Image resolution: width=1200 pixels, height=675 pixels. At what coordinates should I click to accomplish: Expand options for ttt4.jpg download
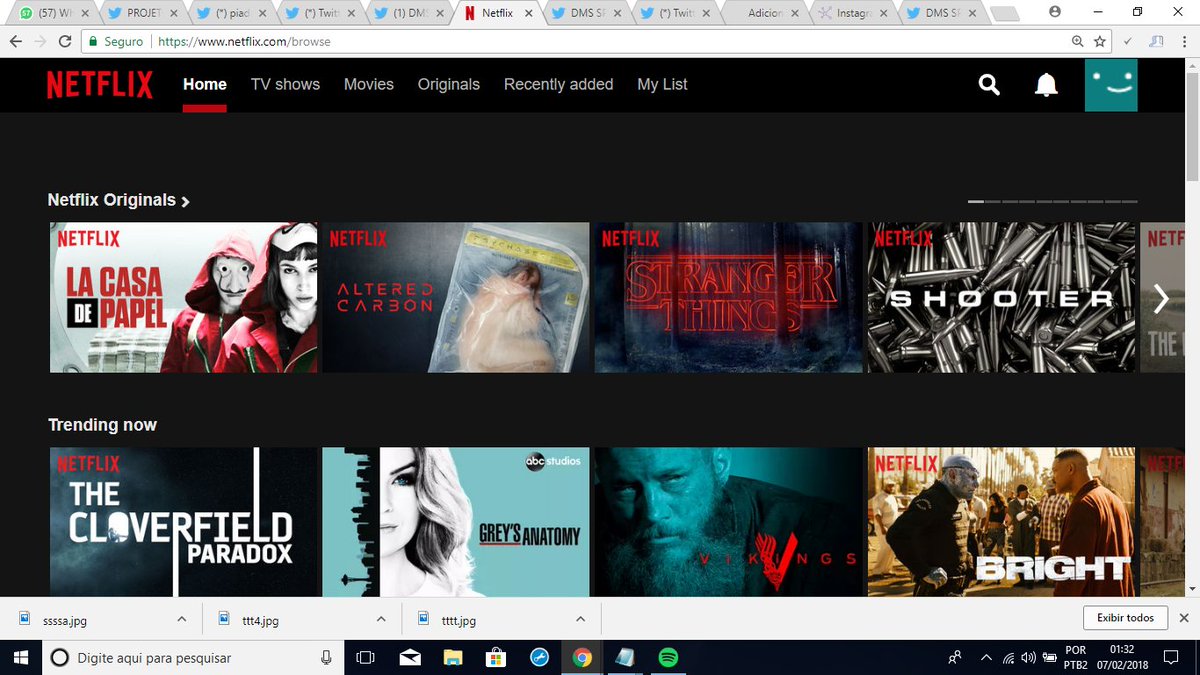tap(381, 620)
